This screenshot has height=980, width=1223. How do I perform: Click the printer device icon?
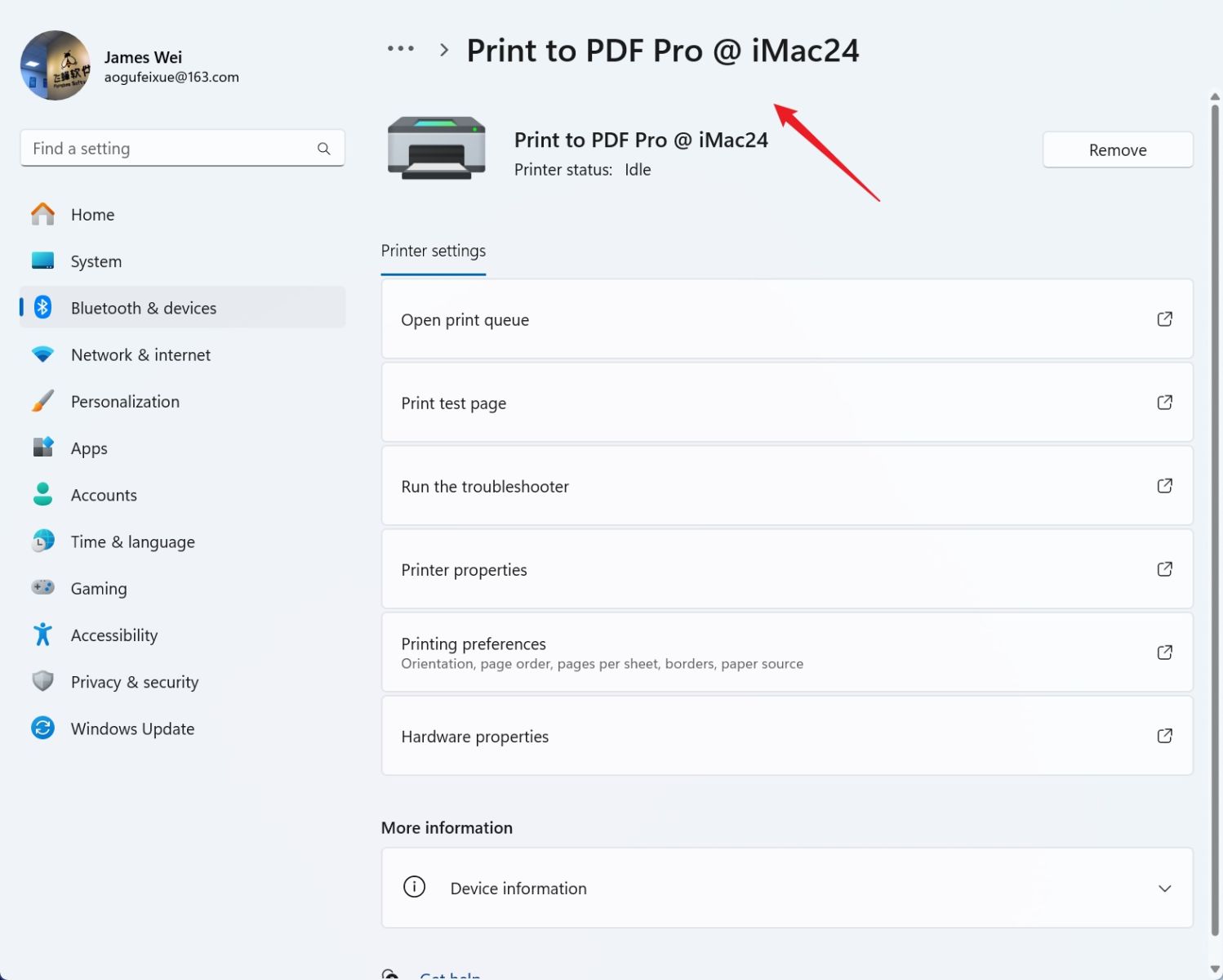tap(436, 148)
